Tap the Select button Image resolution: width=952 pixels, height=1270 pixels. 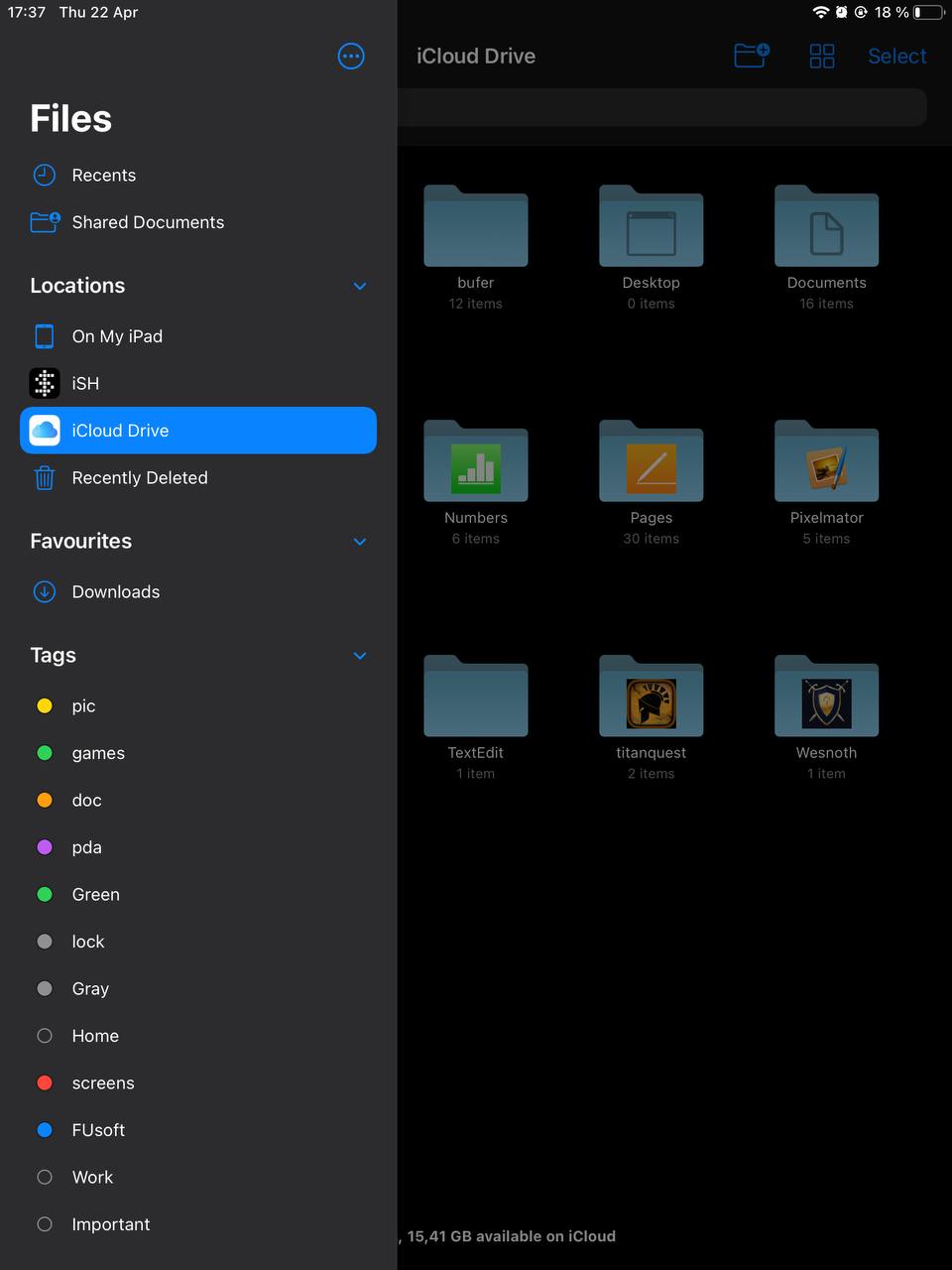click(x=897, y=57)
